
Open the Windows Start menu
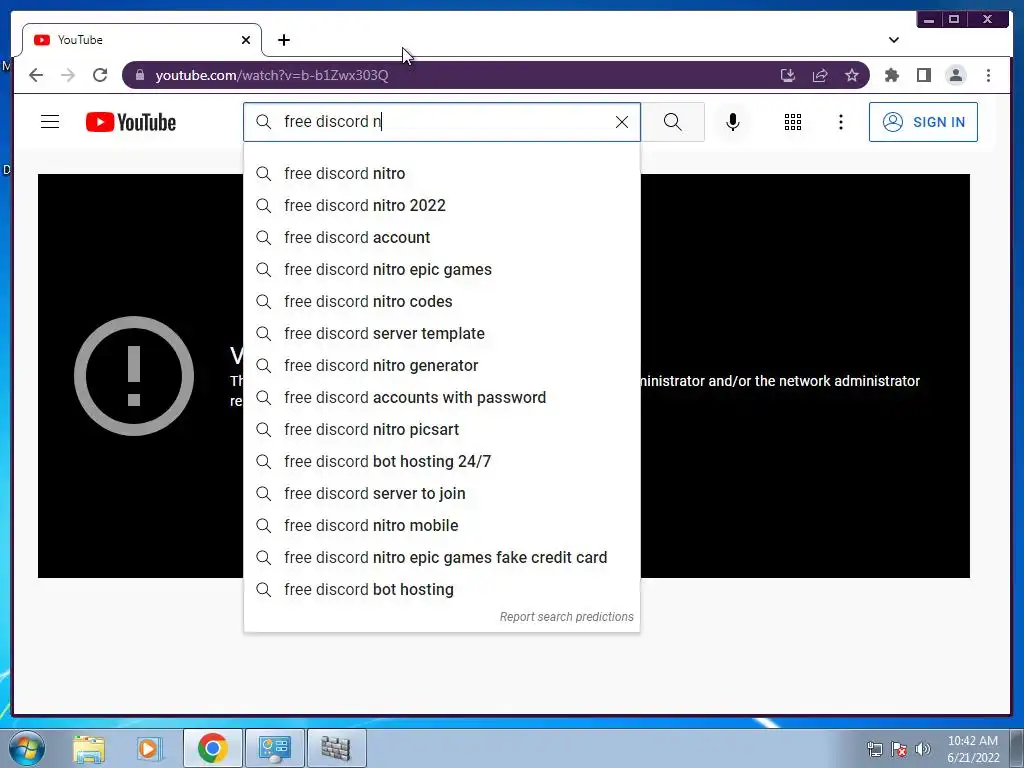[27, 749]
